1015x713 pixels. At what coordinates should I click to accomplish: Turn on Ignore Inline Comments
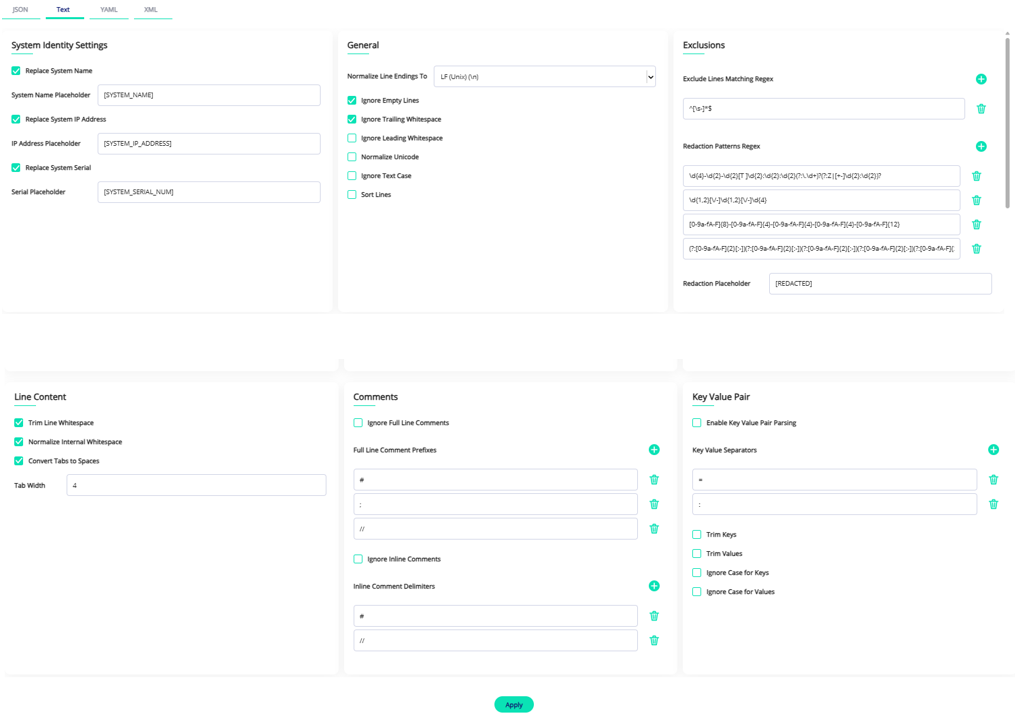pyautogui.click(x=358, y=559)
